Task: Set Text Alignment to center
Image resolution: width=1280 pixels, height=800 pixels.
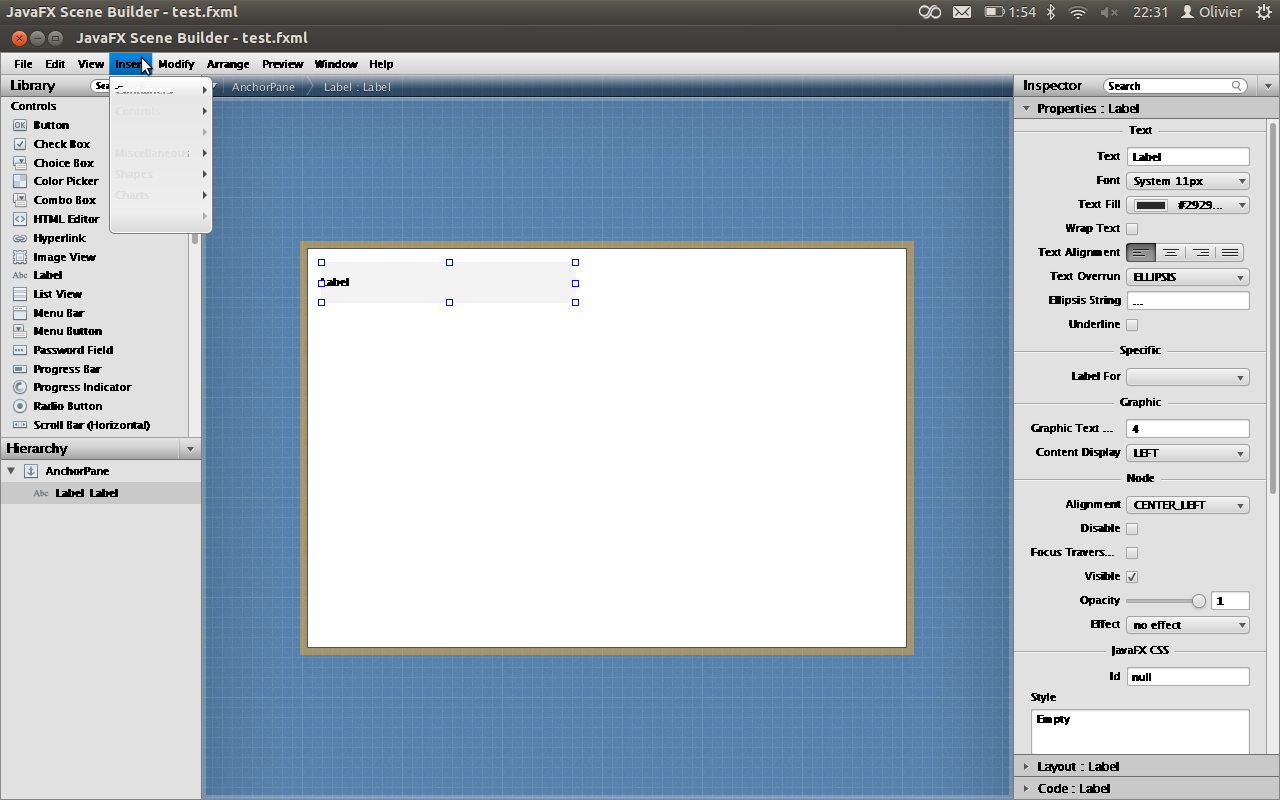Action: tap(1170, 253)
